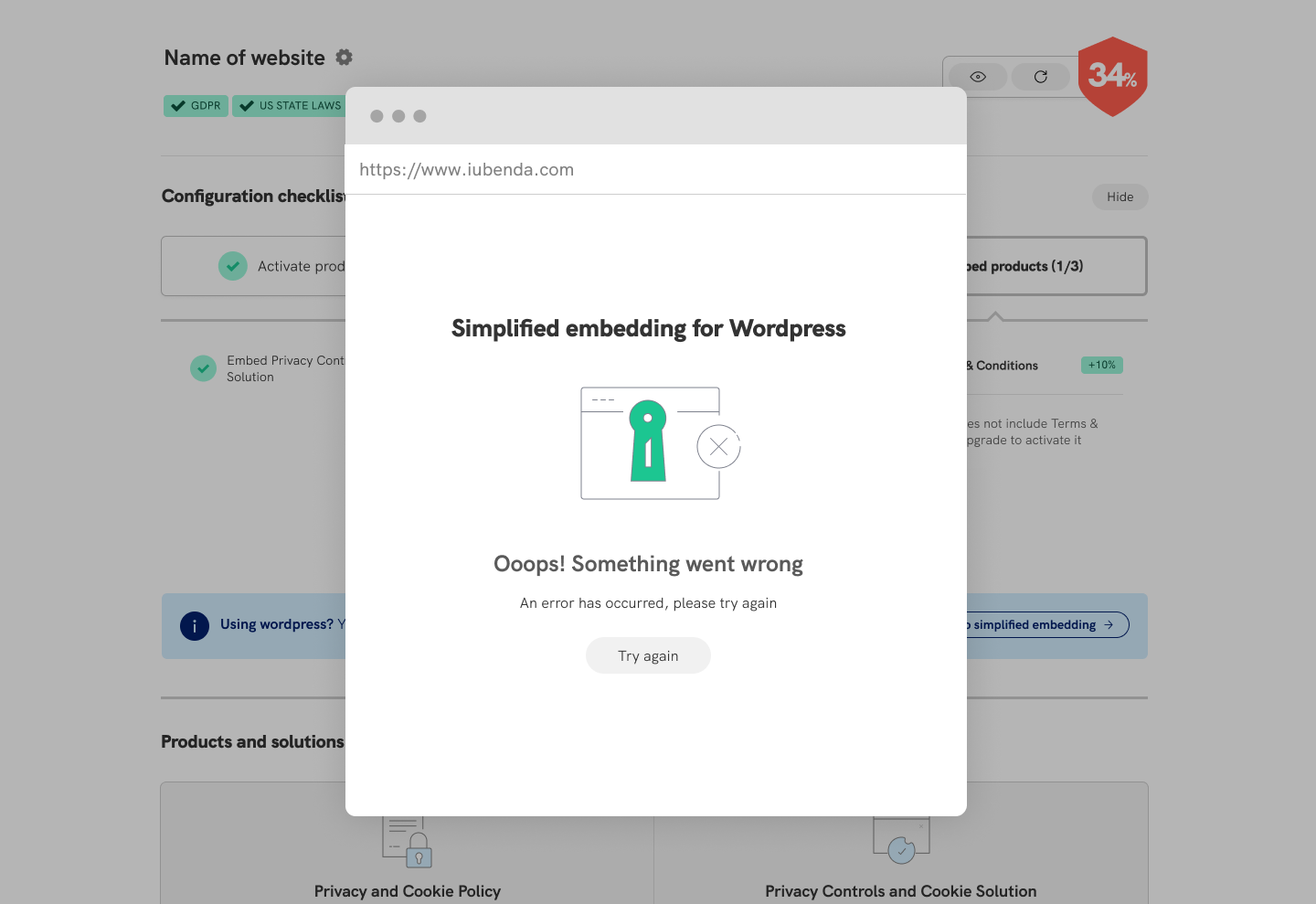Click the GDPR compliance badge
Viewport: 1316px width, 904px height.
click(195, 105)
